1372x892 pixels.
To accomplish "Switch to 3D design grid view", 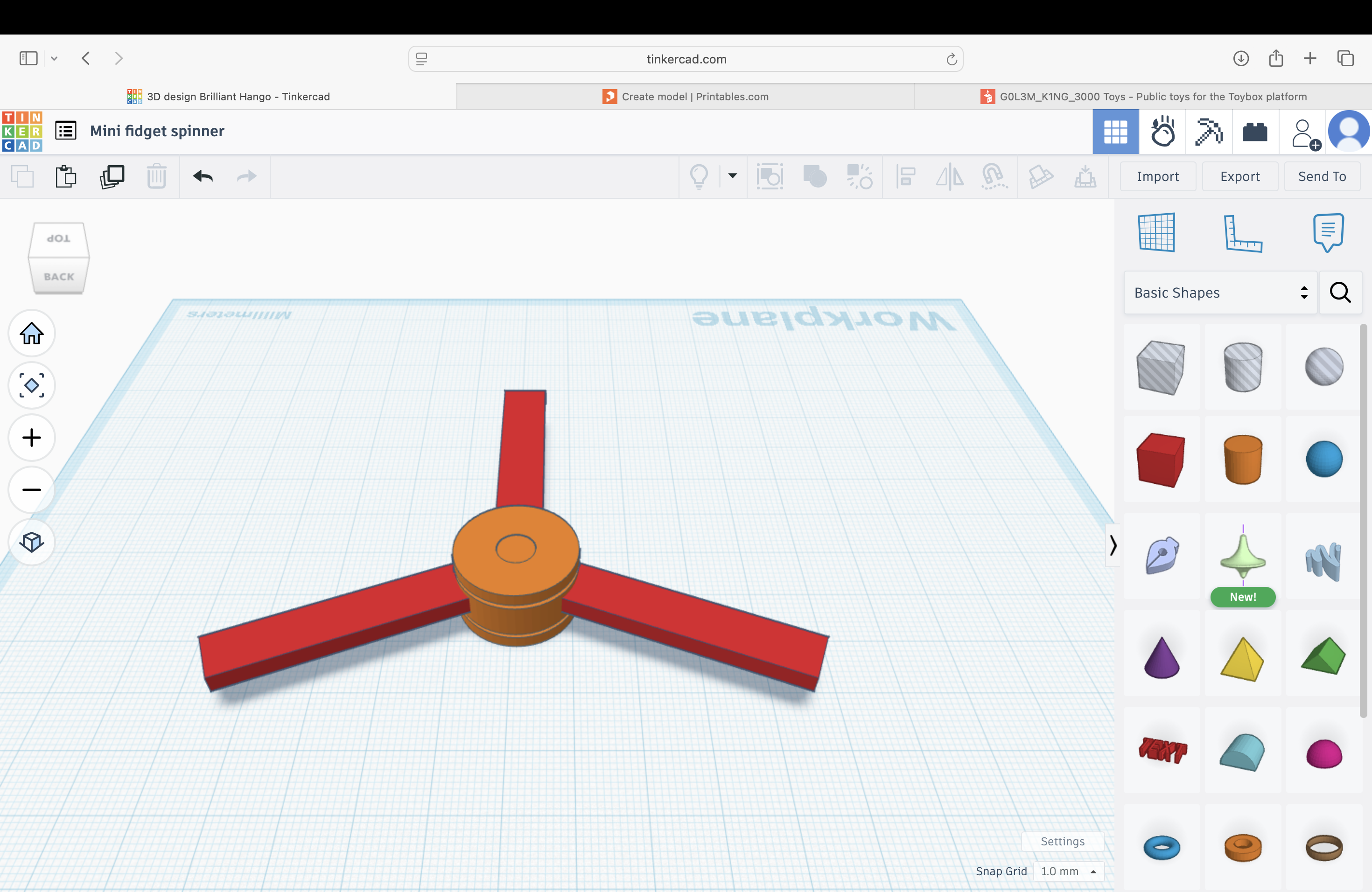I will click(1115, 132).
